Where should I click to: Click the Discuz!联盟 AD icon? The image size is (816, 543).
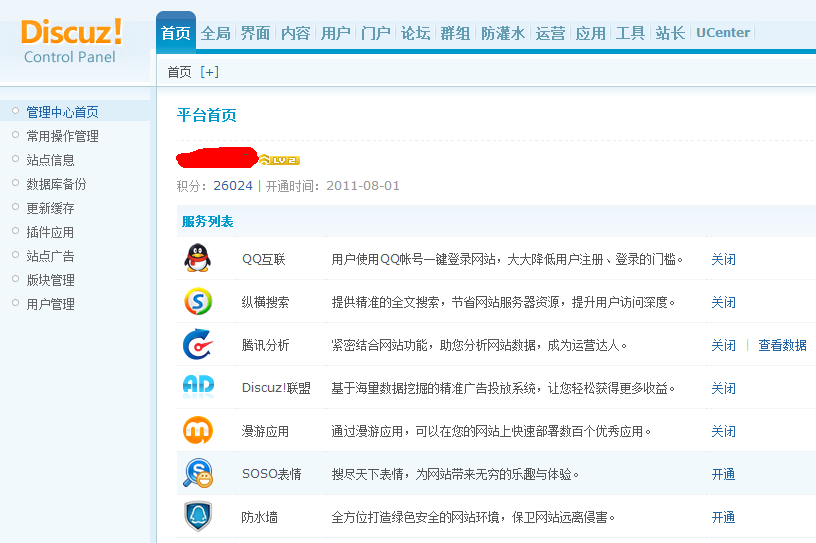[x=198, y=386]
